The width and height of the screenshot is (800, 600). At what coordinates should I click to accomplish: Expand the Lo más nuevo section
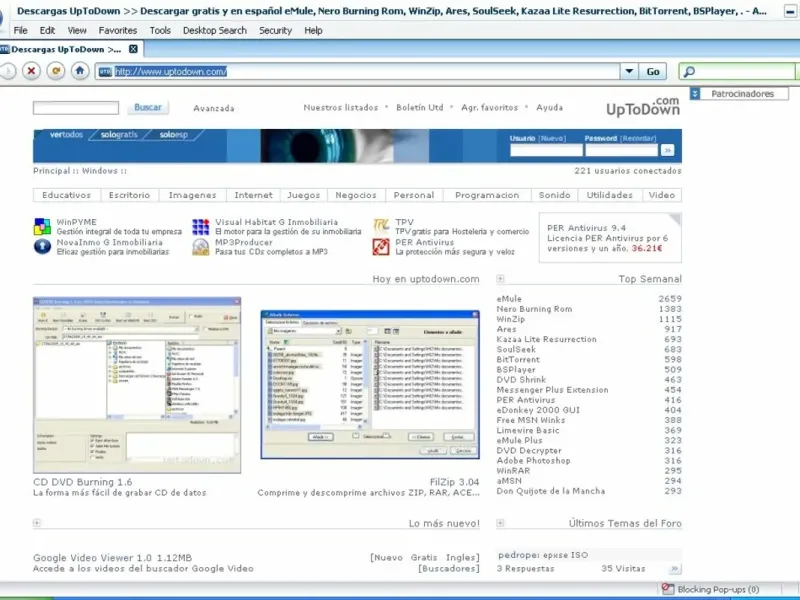[x=37, y=523]
